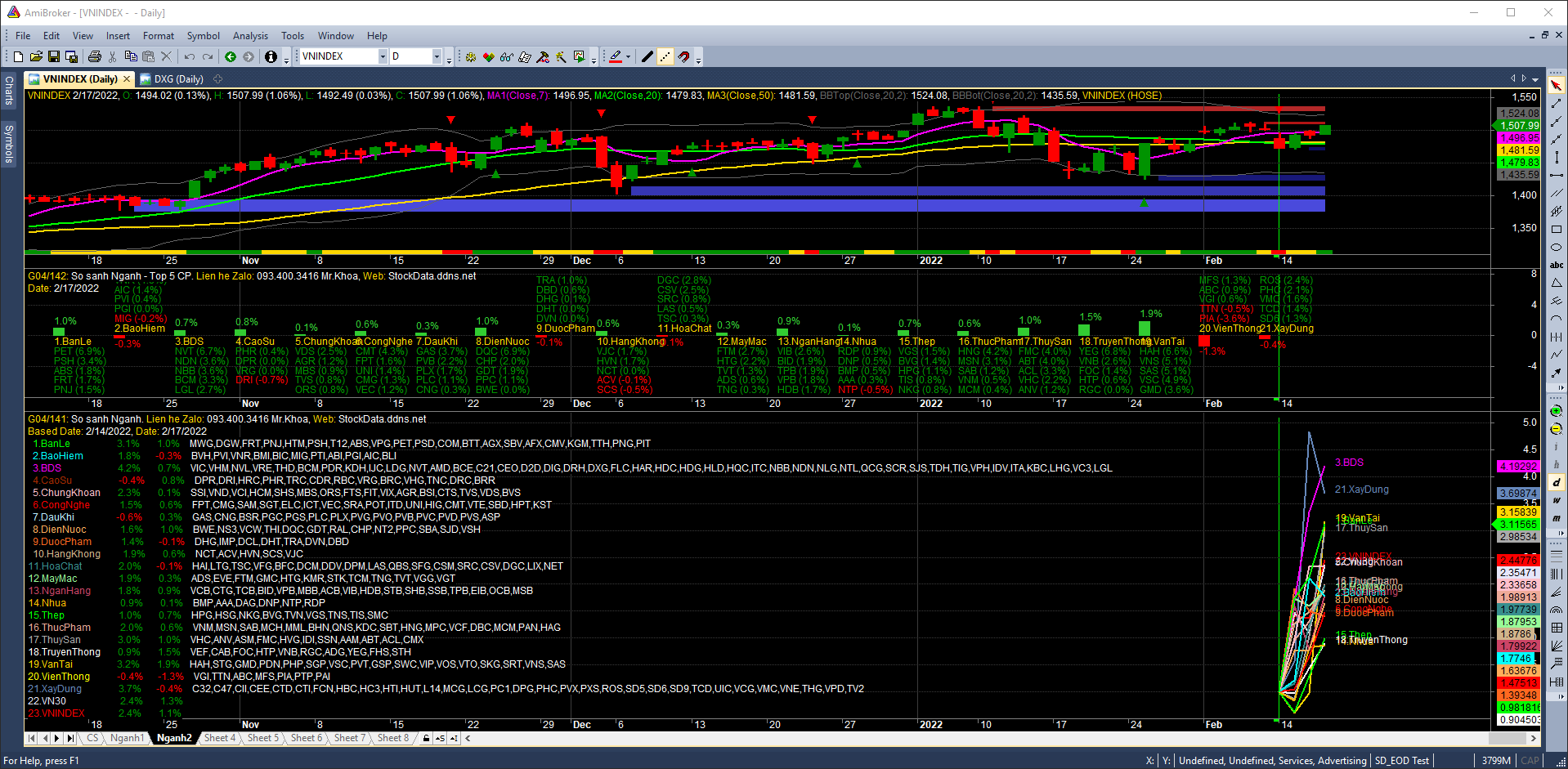Image resolution: width=1568 pixels, height=769 pixels.
Task: Open a file with the folder icon
Action: (36, 56)
